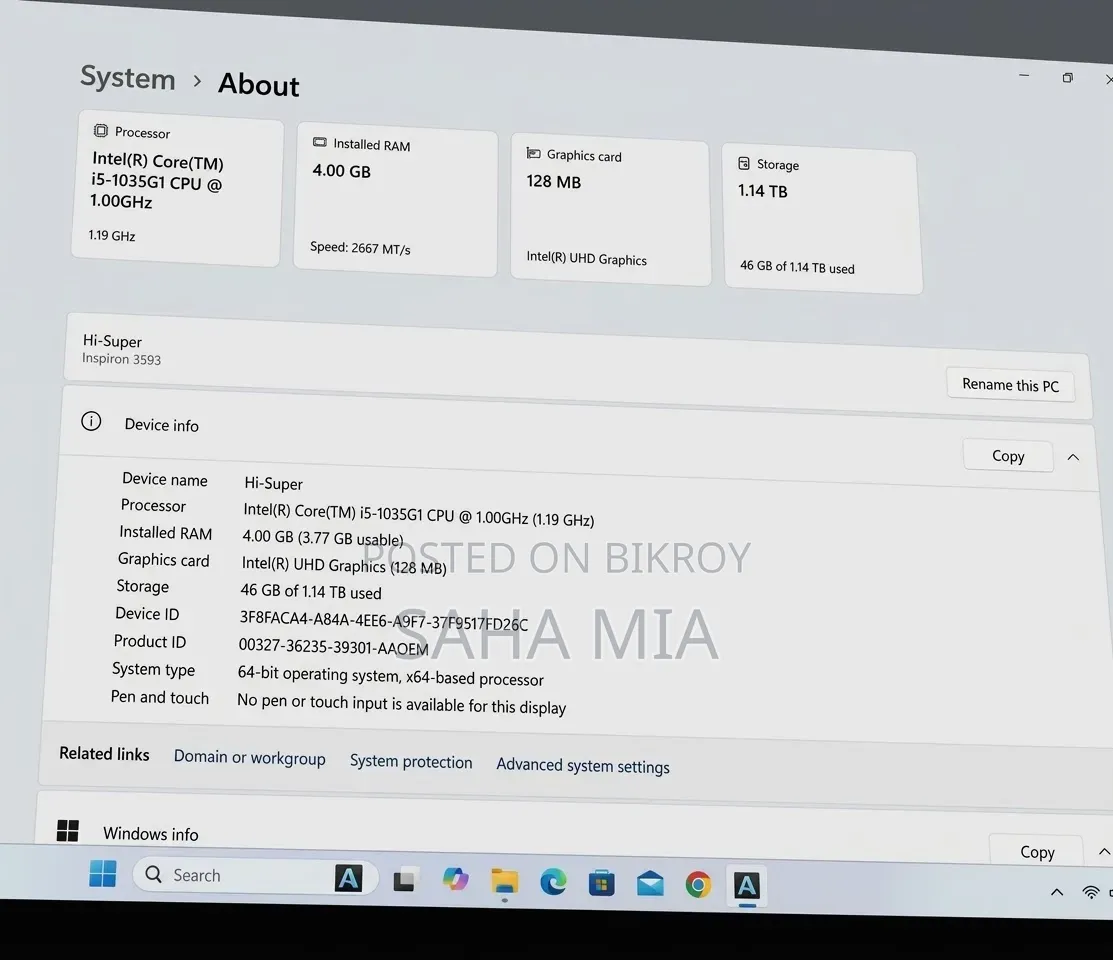
Task: Go back to System breadcrumb
Action: 128,77
